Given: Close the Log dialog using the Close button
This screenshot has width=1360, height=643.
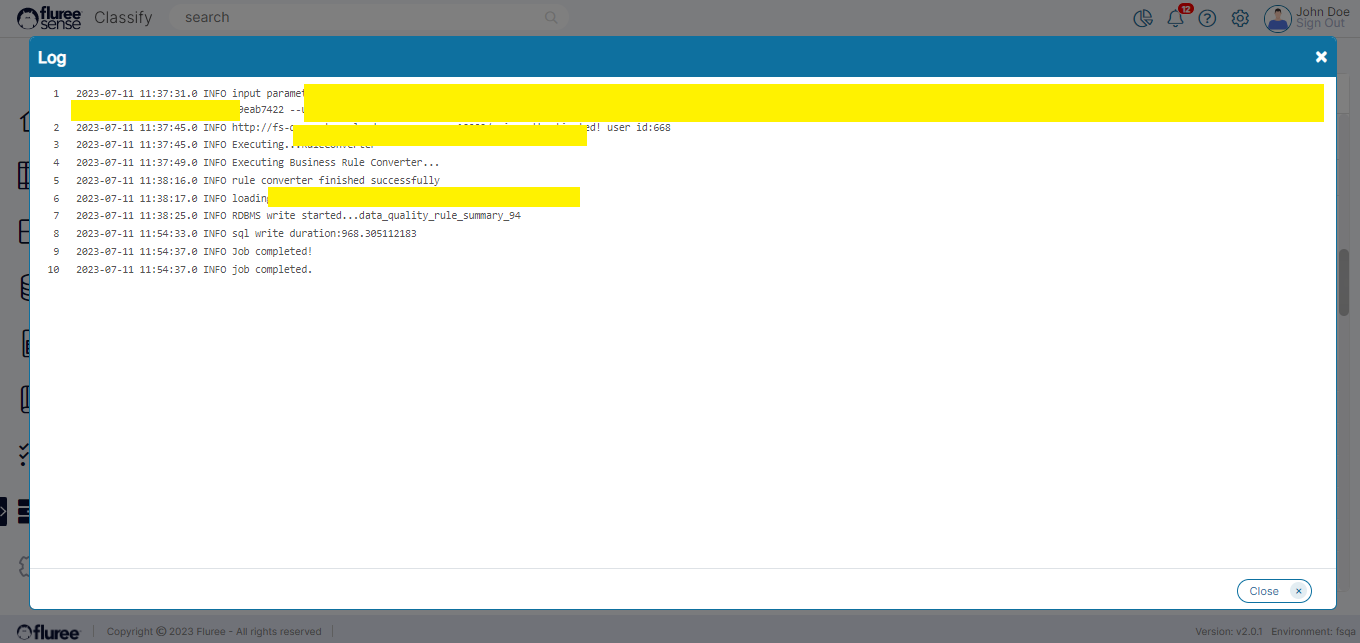Looking at the screenshot, I should (1273, 591).
